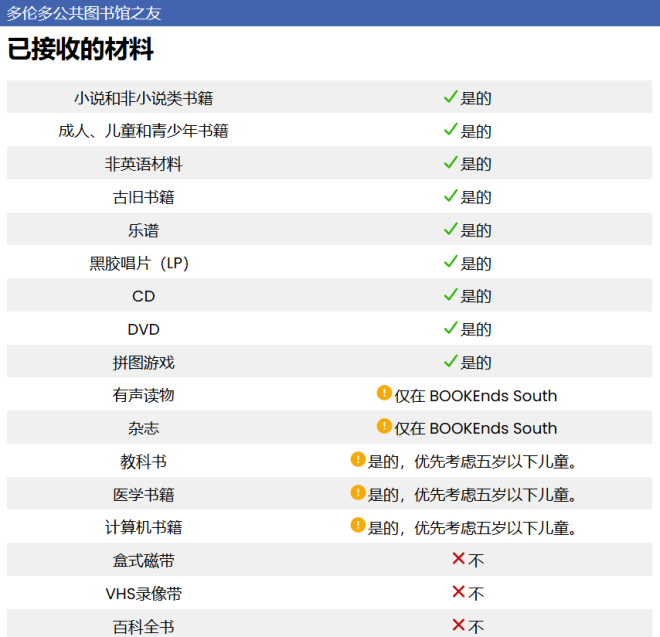
Task: Click the red X icon for 盒式磁带
Action: coord(458,559)
